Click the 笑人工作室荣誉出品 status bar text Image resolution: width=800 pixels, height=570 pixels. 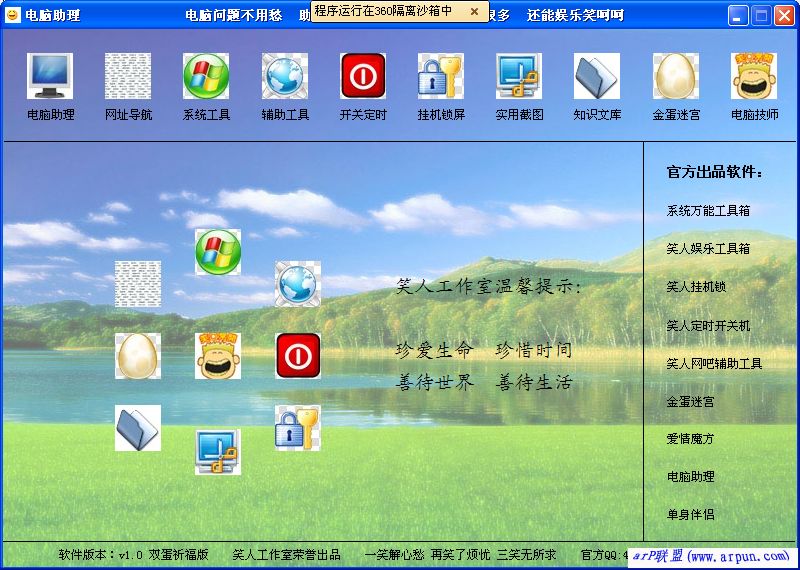click(x=286, y=555)
